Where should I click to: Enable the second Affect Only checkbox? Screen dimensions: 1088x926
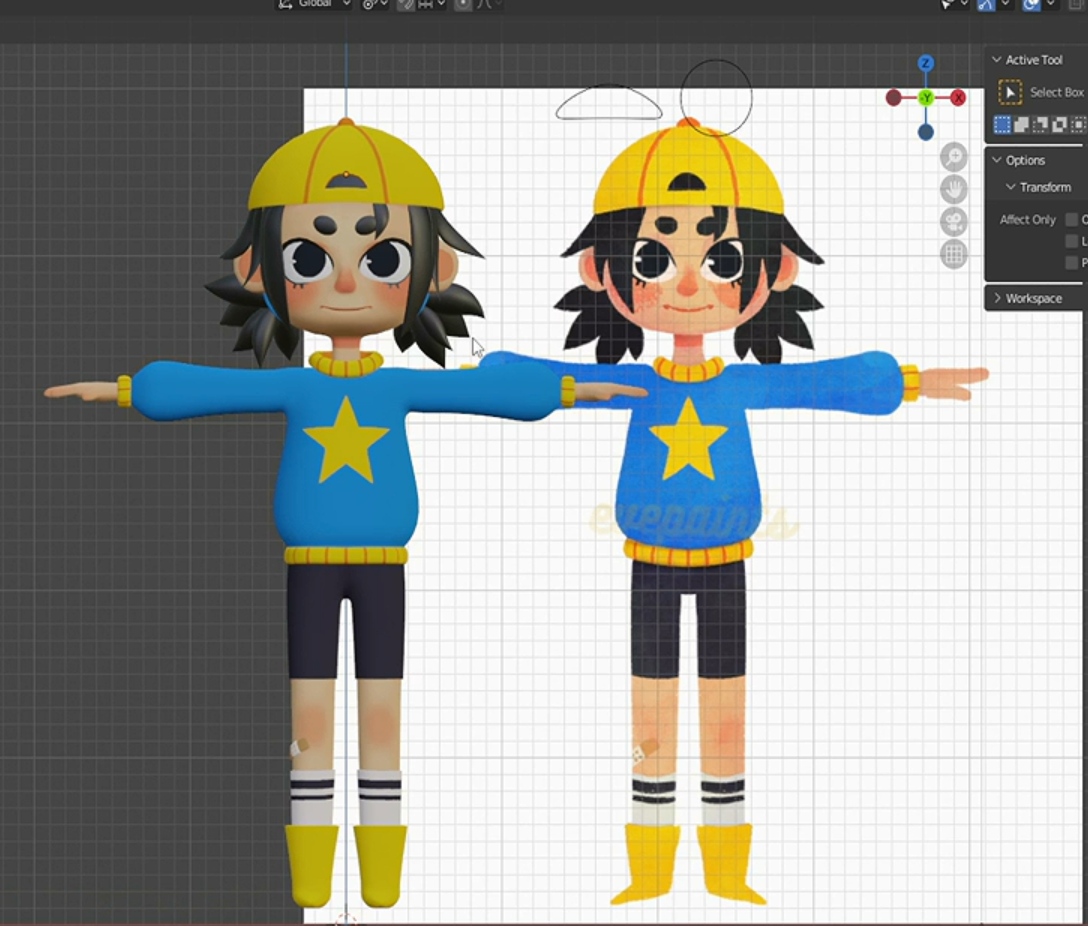[x=1072, y=241]
